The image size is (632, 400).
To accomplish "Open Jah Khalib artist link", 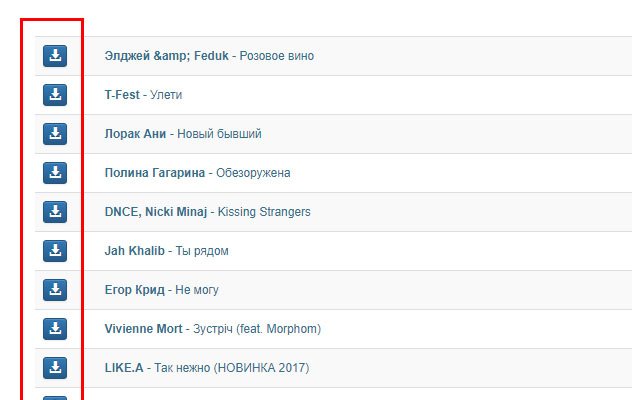I will click(x=135, y=250).
